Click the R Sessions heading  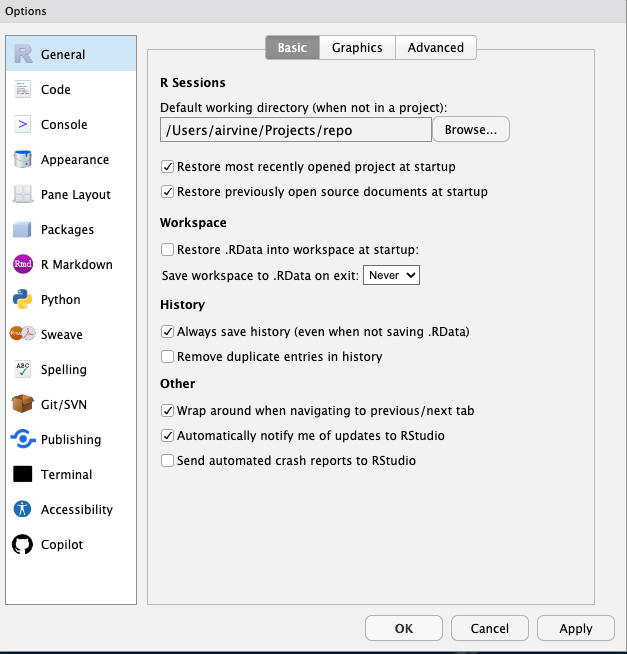193,83
